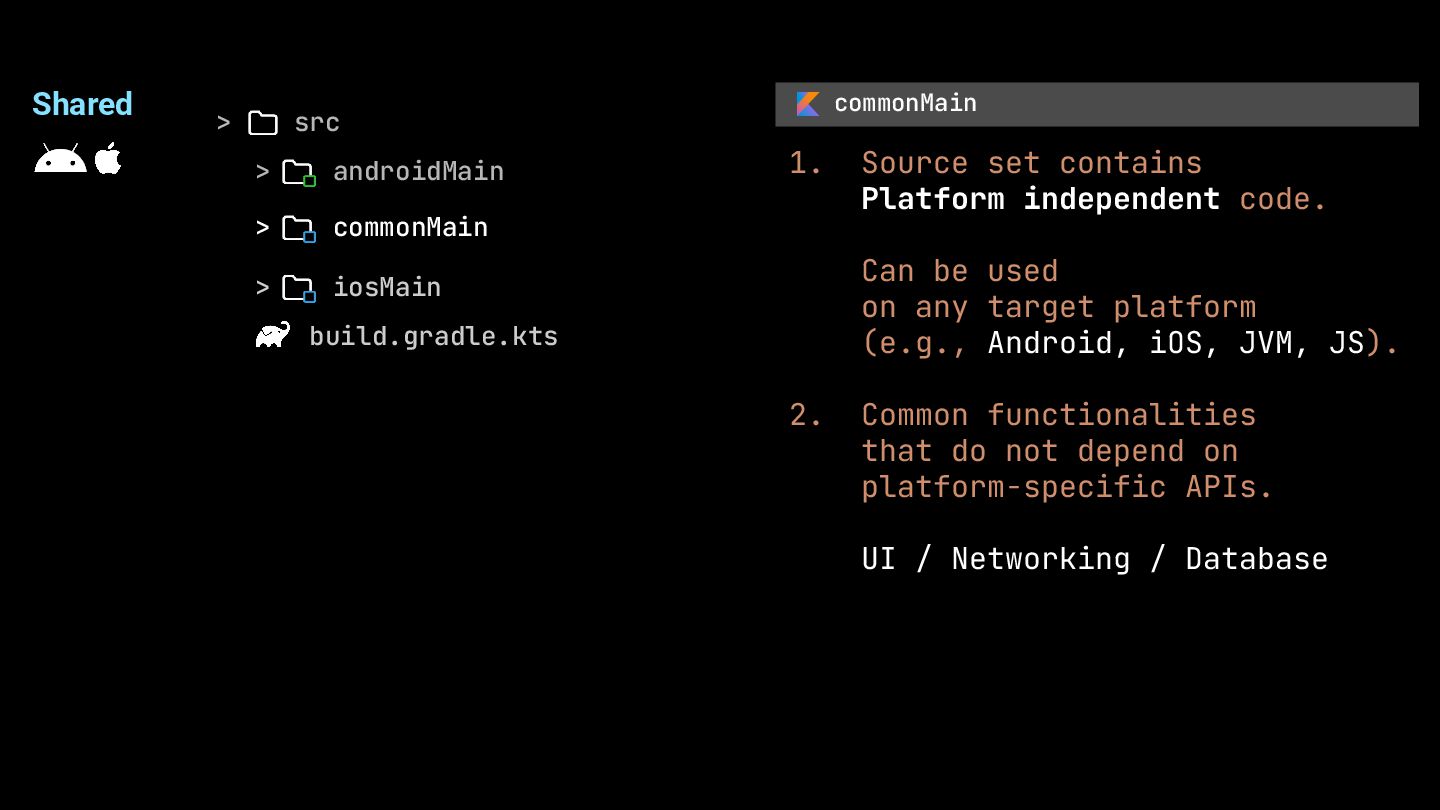Image resolution: width=1440 pixels, height=810 pixels.
Task: Click the androidMain folder icon
Action: click(298, 173)
